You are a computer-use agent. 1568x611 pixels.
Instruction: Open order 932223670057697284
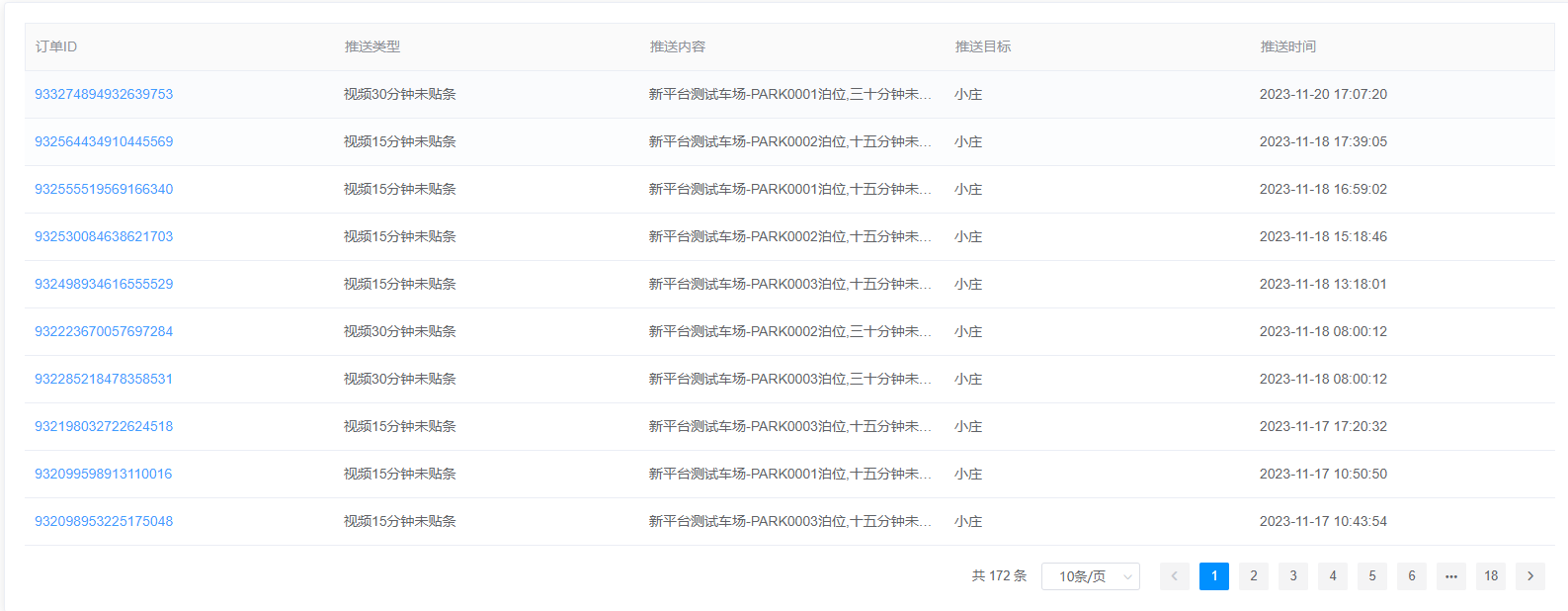tap(104, 331)
